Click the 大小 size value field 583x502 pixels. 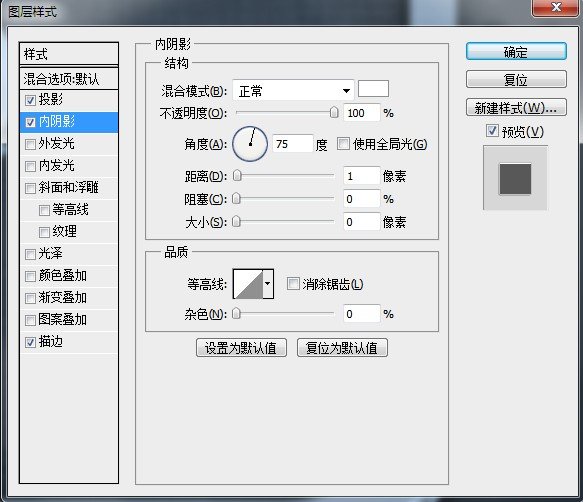(362, 222)
